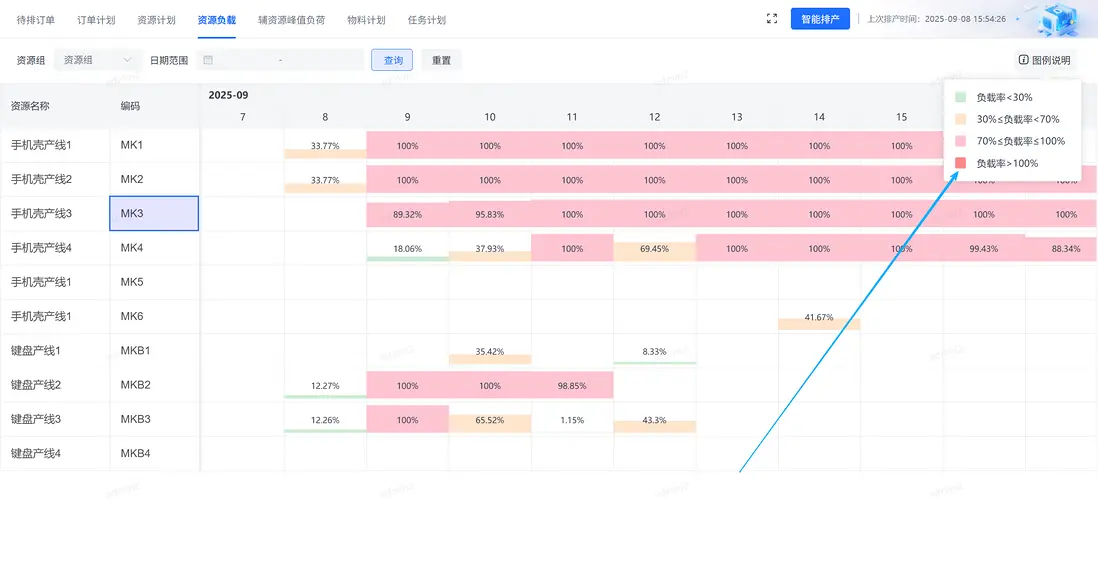Go to the 辅资源峰值负荷 tab
The image size is (1098, 577).
coord(291,20)
